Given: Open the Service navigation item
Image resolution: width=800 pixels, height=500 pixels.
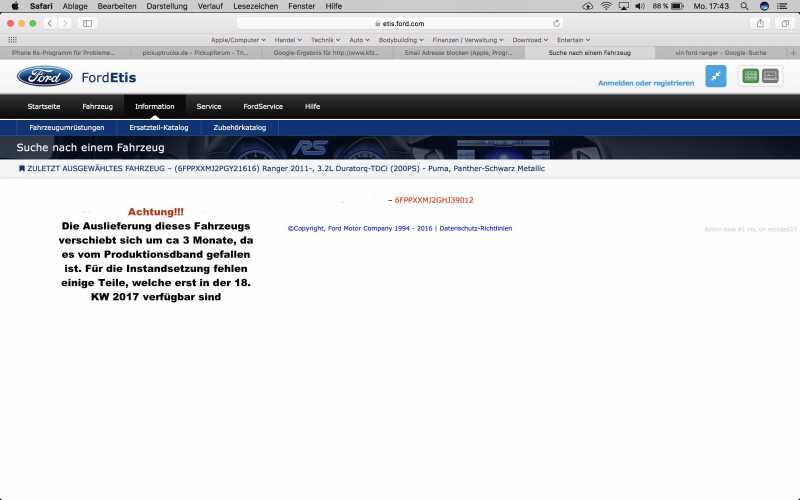Looking at the screenshot, I should [209, 107].
